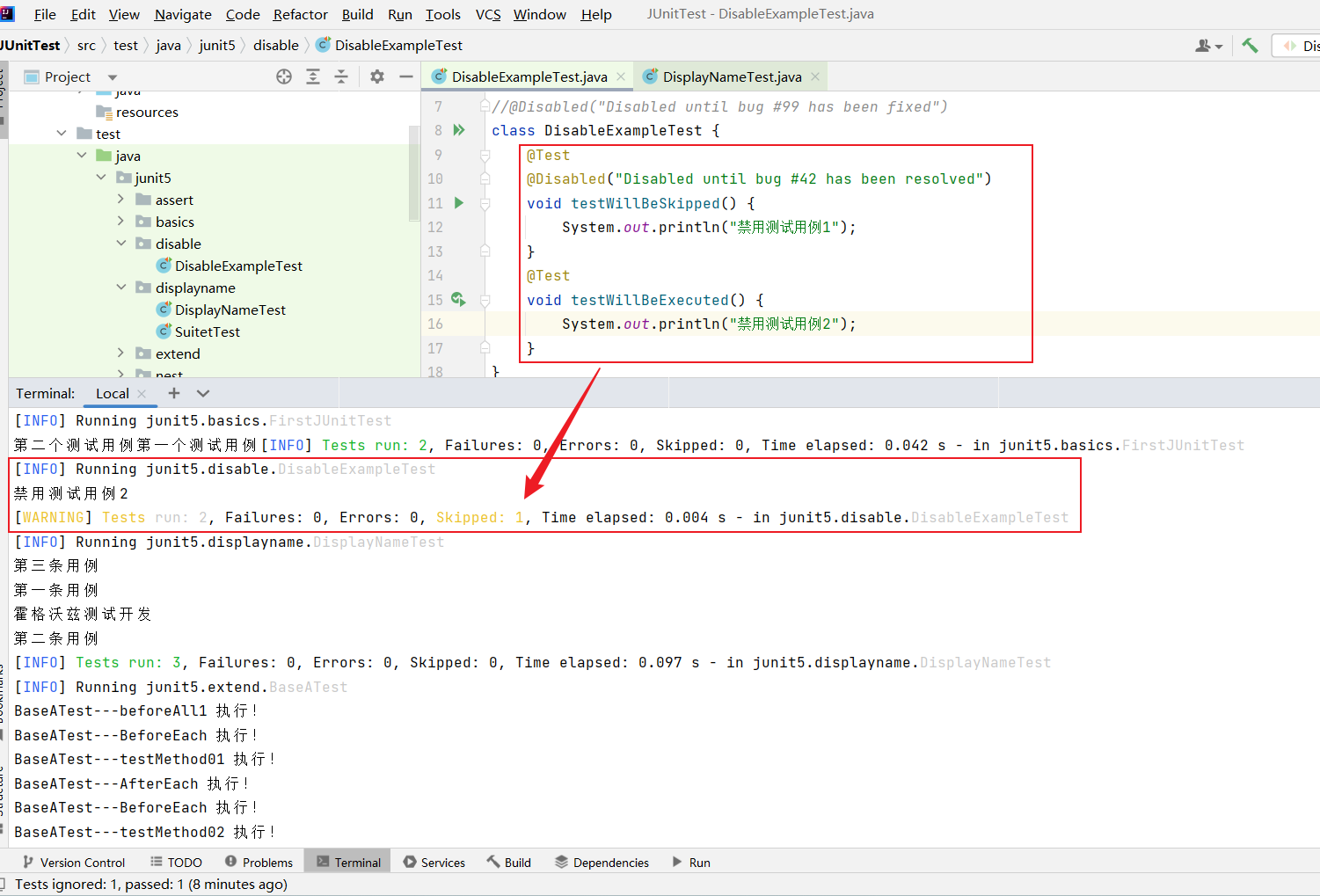The height and width of the screenshot is (896, 1320).
Task: Open the Refactor menu
Action: pos(300,15)
